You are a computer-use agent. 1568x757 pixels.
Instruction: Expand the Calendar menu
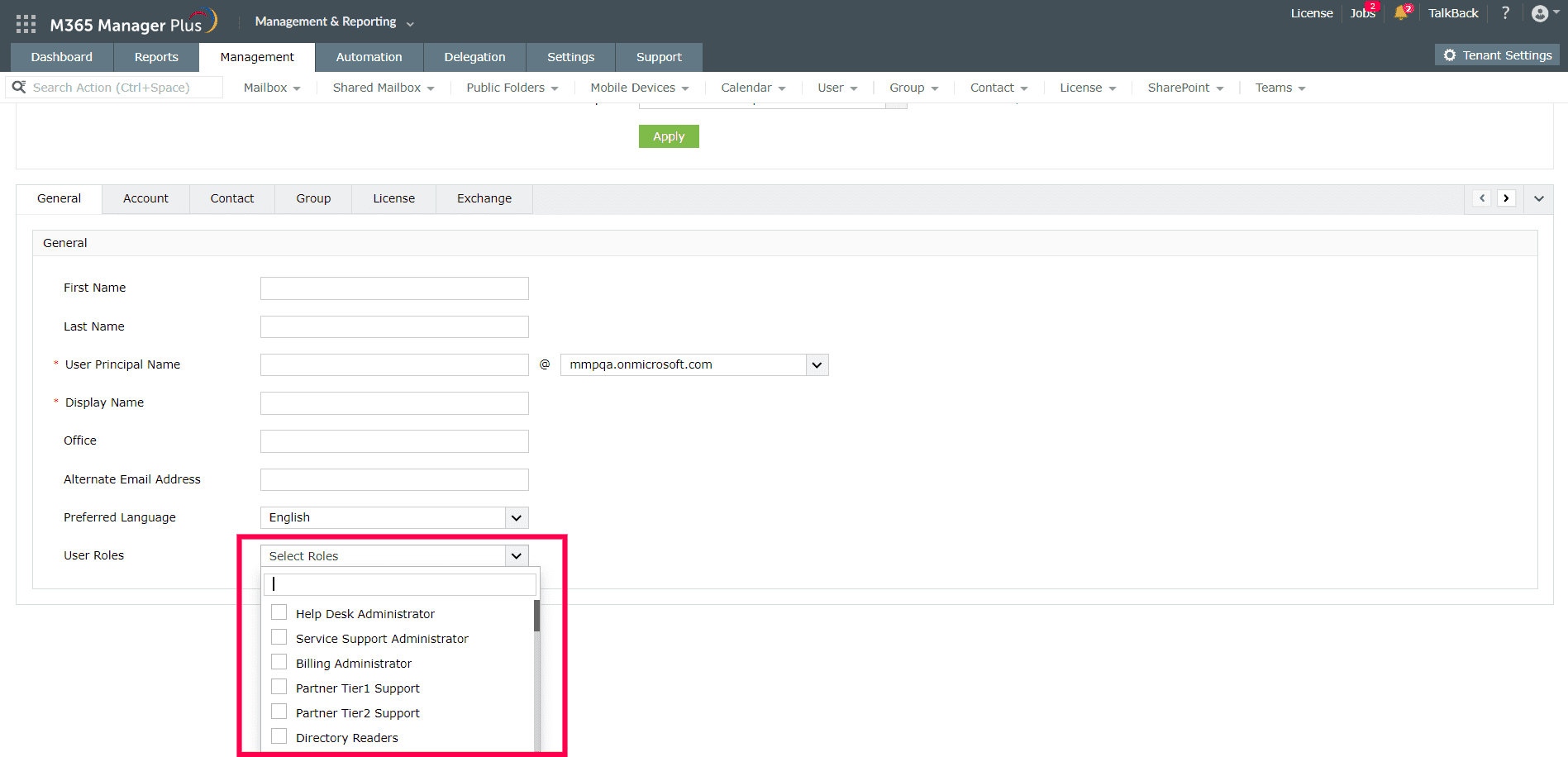pos(753,88)
